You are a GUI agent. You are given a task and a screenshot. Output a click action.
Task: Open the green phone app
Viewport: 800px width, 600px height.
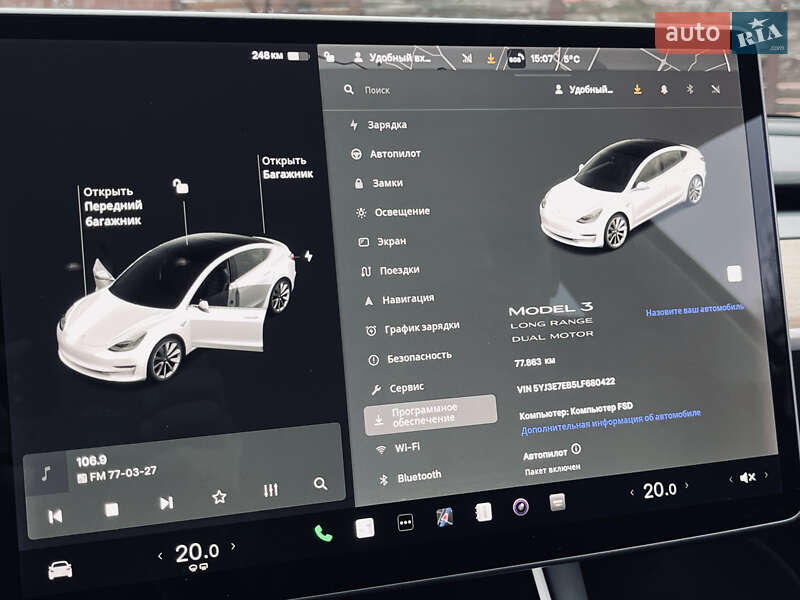tap(323, 534)
